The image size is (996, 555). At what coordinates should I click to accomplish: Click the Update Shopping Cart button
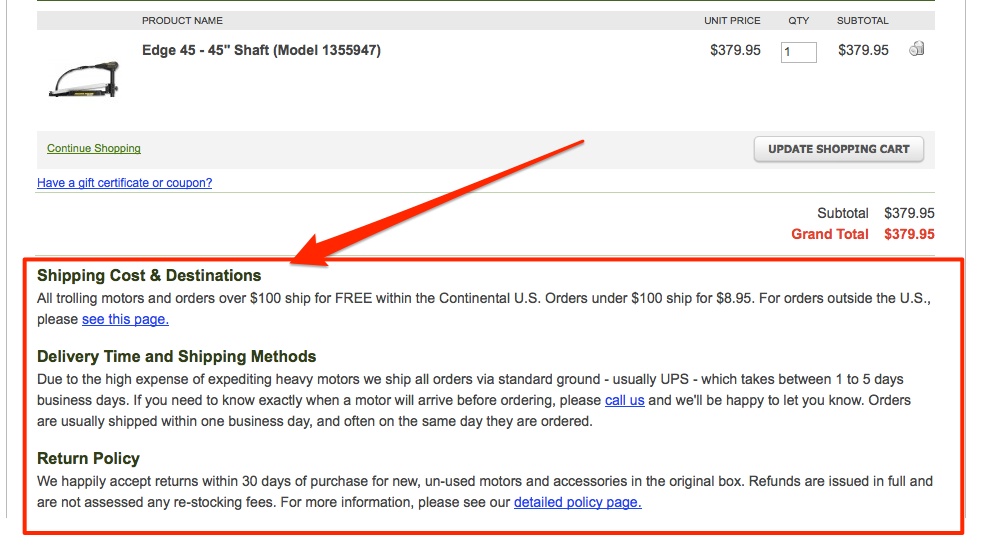[838, 149]
